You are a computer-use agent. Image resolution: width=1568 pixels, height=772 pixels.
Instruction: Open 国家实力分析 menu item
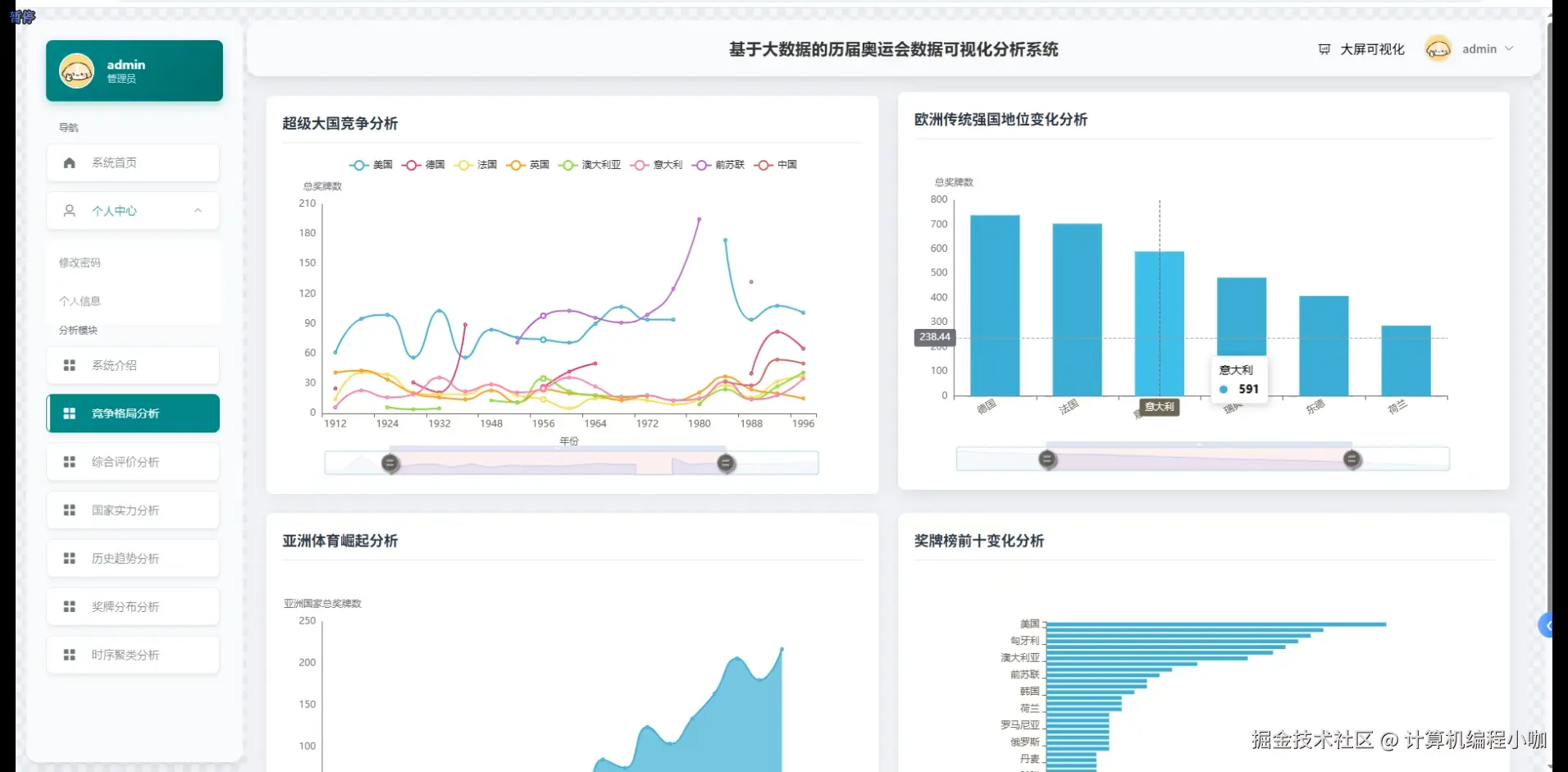pyautogui.click(x=133, y=510)
